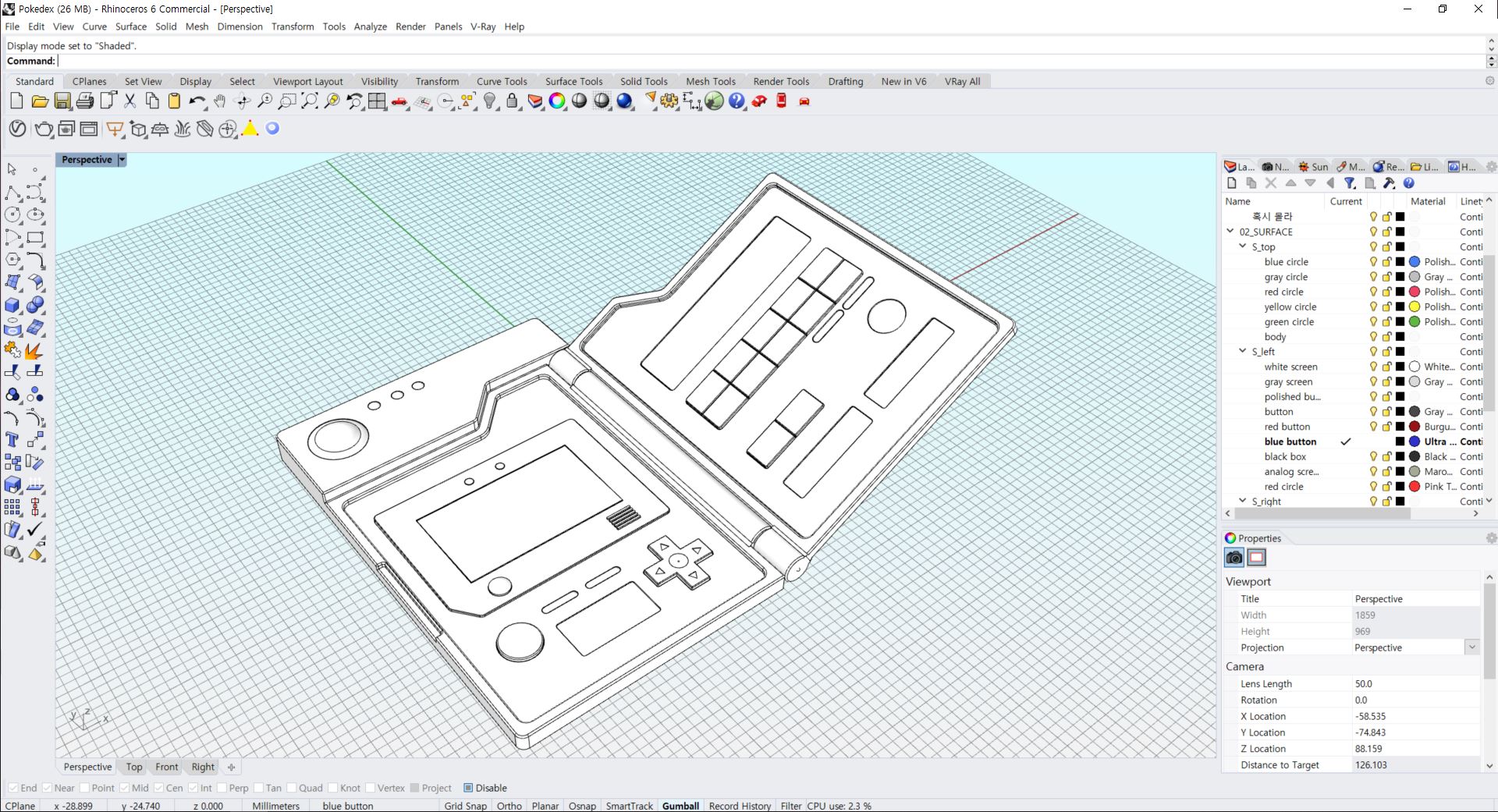Click the layer Tools hammer icon

click(1389, 183)
